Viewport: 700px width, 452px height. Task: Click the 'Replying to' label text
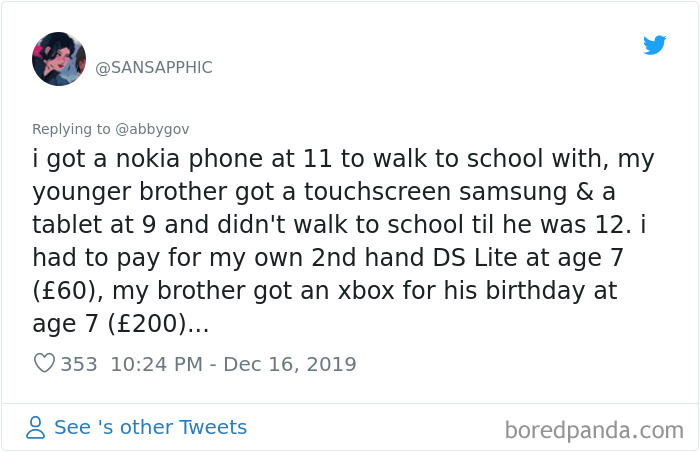click(x=71, y=130)
